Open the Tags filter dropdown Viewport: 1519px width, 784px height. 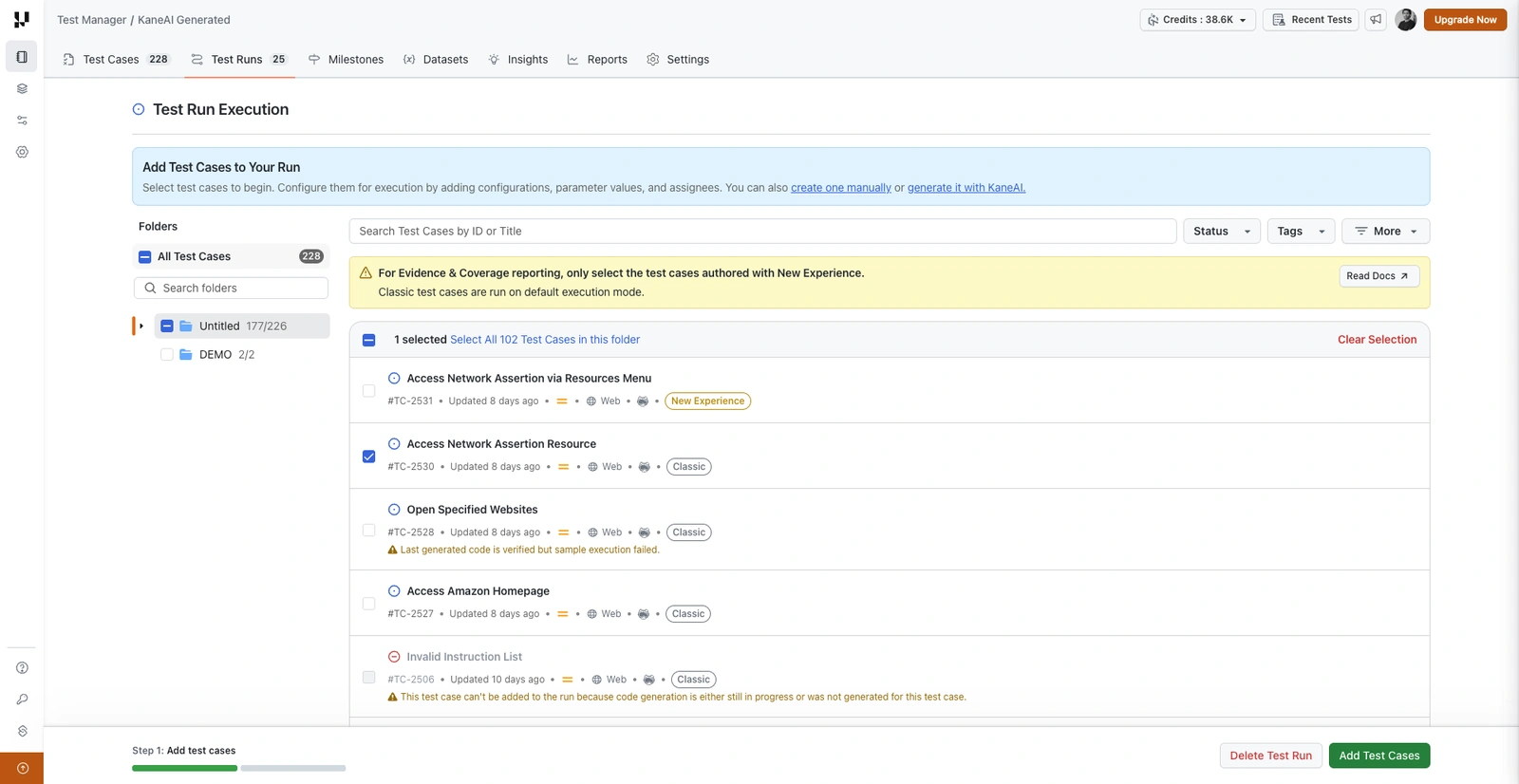pyautogui.click(x=1301, y=231)
